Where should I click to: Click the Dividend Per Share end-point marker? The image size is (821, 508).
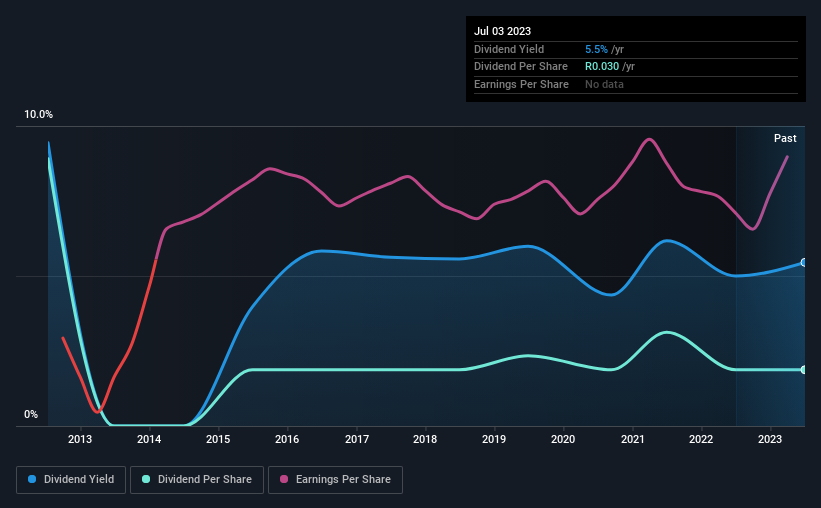[x=804, y=370]
